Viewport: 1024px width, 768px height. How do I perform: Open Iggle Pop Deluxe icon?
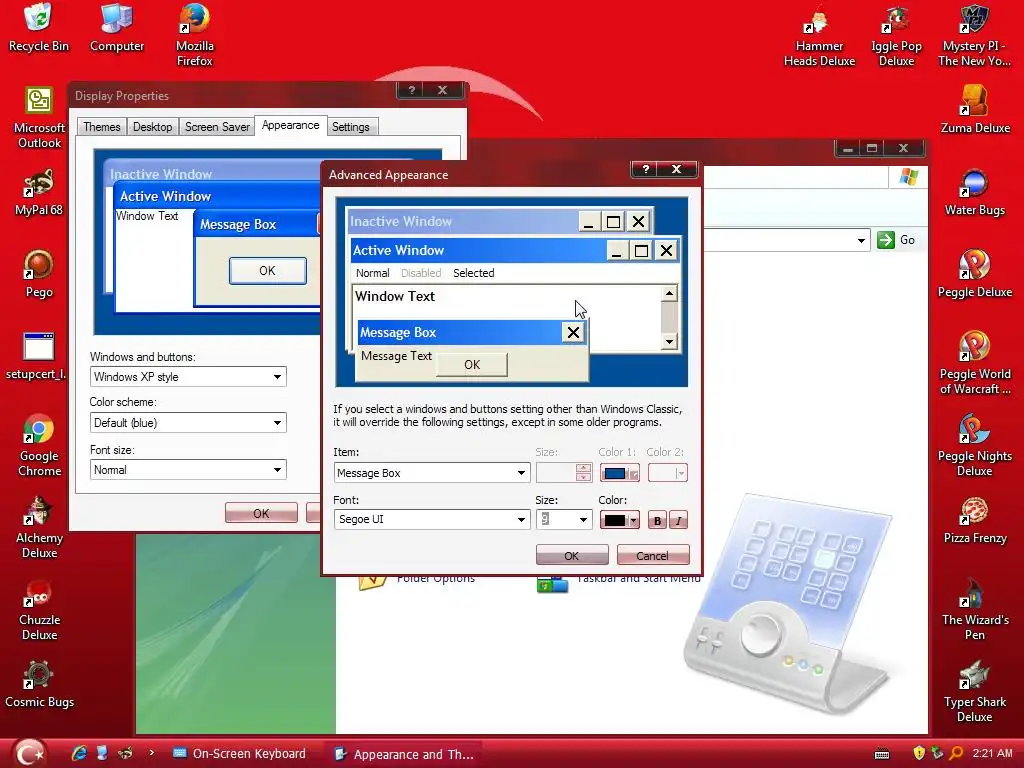point(896,35)
